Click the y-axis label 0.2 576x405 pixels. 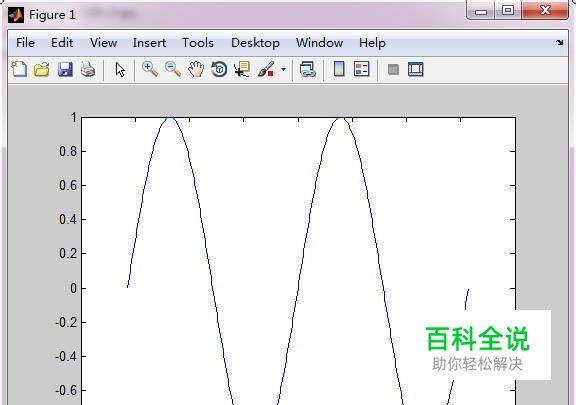point(68,254)
